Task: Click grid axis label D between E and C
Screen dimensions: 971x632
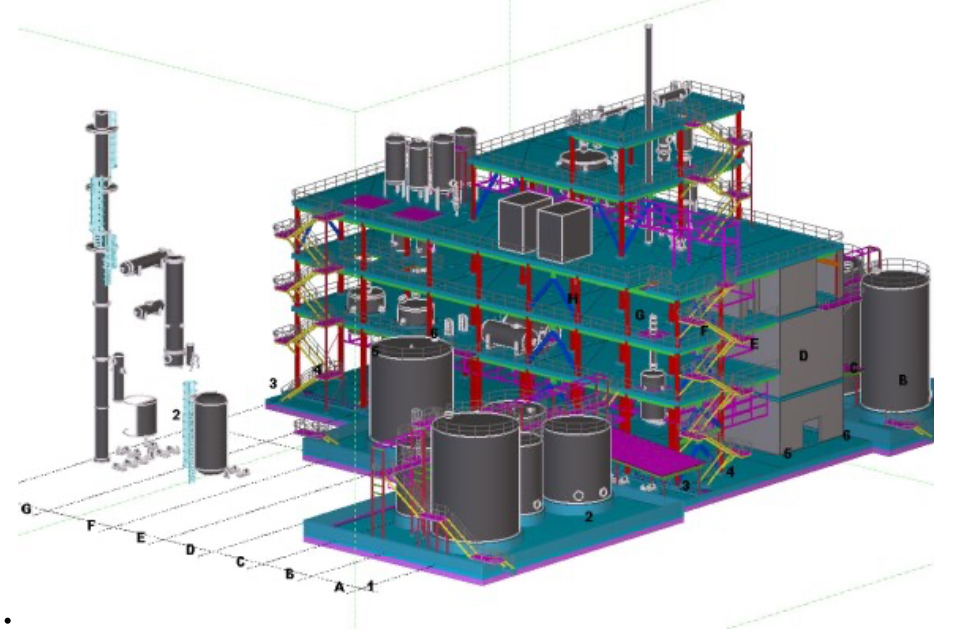Action: coord(190,549)
